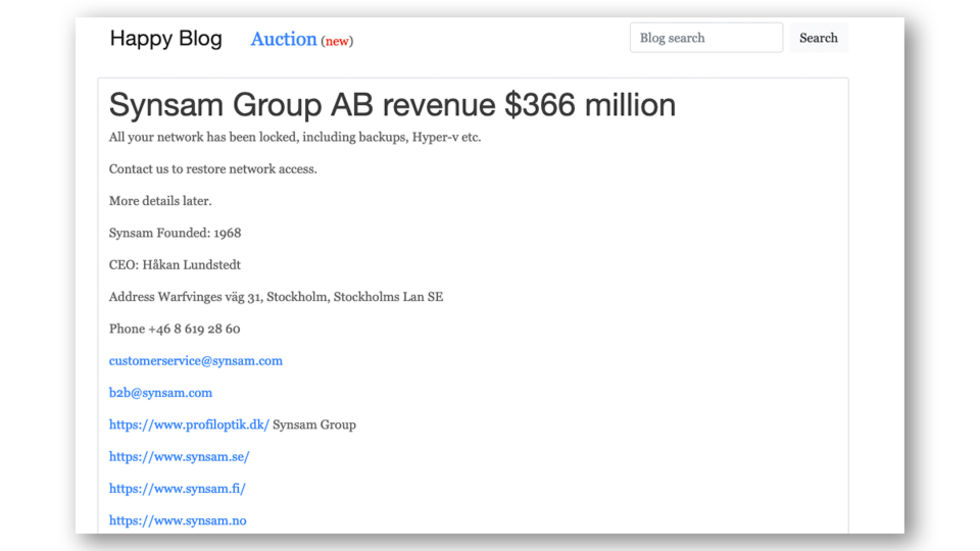Click the red '(new)' label beside Auction
The image size is (980, 551).
[337, 41]
